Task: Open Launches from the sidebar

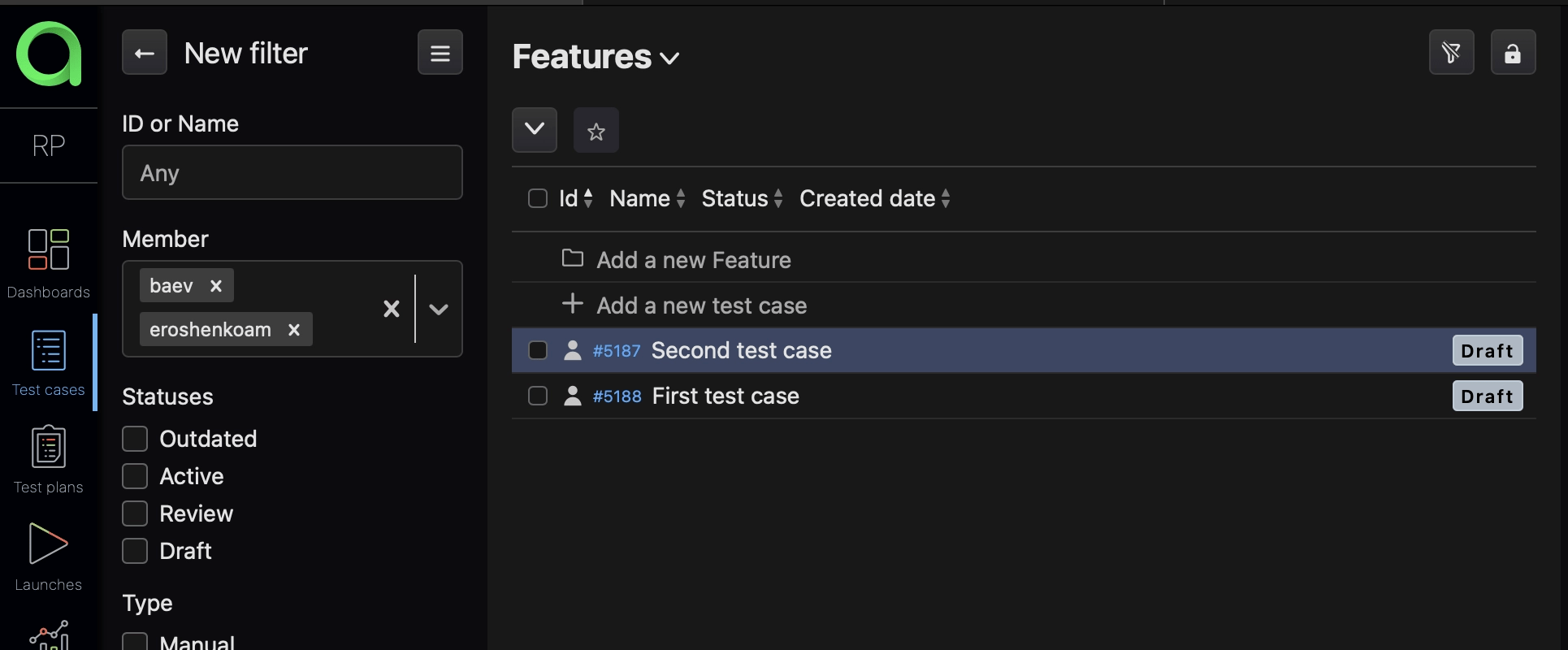Action: coord(49,557)
